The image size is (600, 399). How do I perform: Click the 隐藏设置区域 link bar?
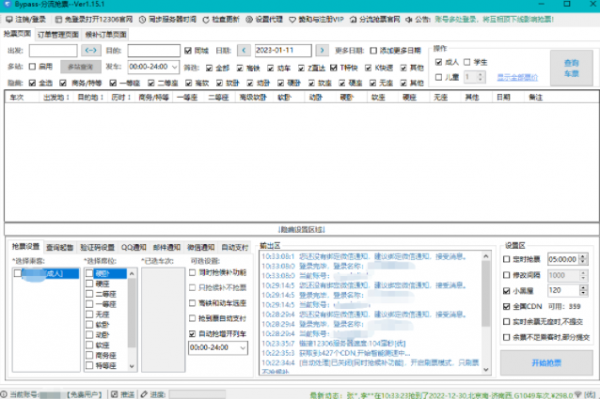click(x=302, y=229)
